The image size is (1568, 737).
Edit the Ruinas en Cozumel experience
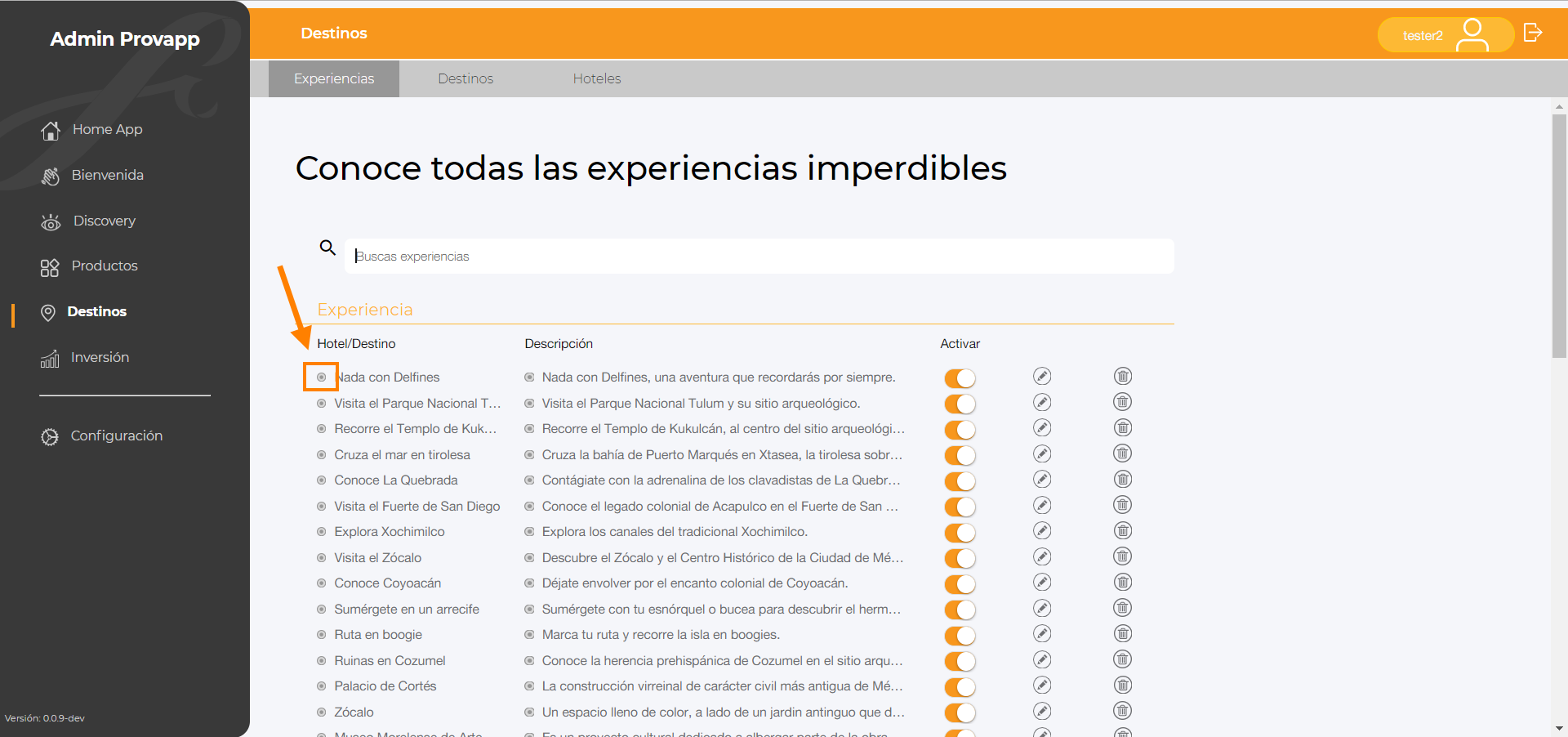pyautogui.click(x=1042, y=659)
